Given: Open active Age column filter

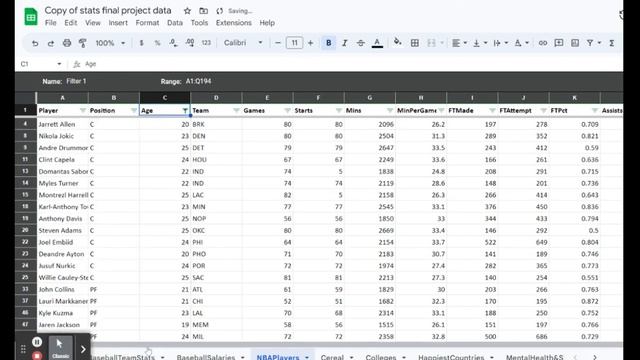Looking at the screenshot, I should (x=185, y=111).
